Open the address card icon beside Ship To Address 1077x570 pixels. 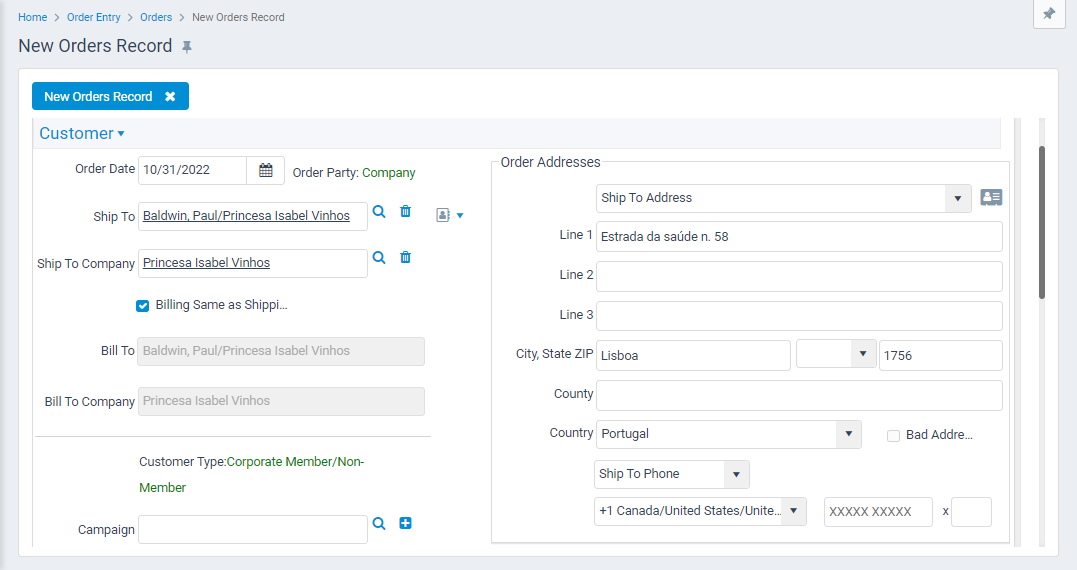[x=990, y=198]
